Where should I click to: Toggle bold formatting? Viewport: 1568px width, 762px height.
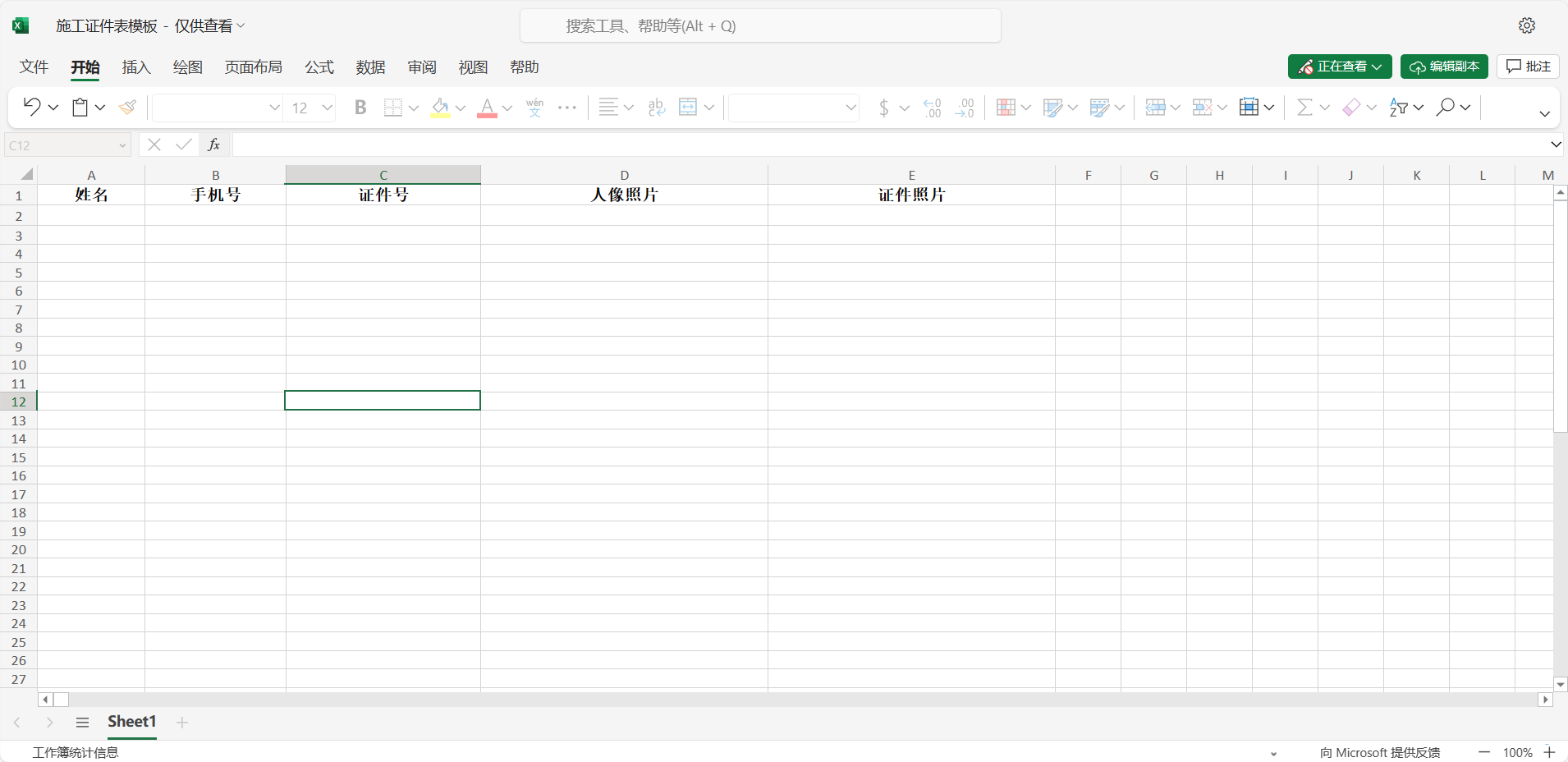click(360, 107)
